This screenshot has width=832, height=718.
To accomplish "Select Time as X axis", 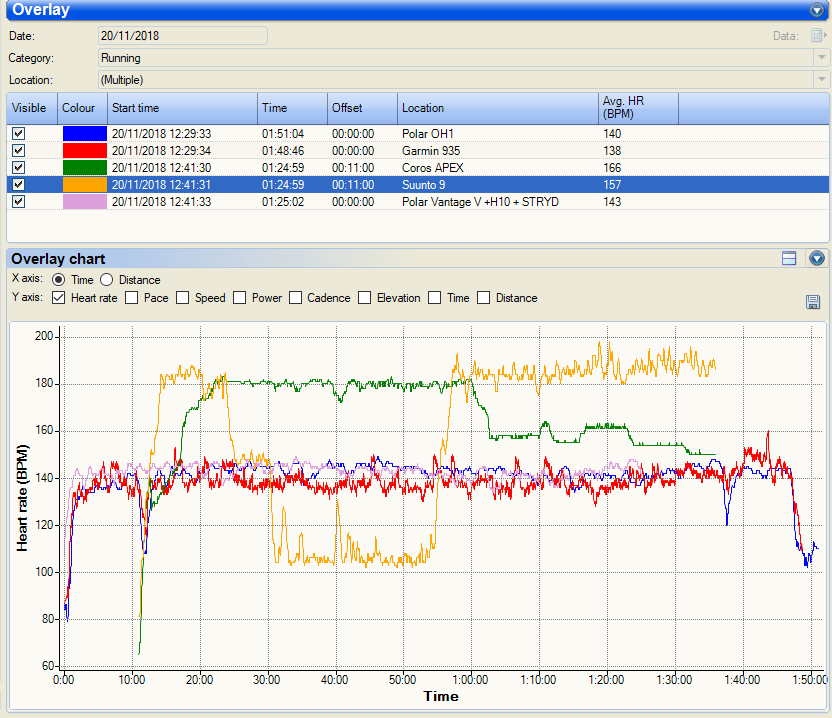I will pos(59,280).
